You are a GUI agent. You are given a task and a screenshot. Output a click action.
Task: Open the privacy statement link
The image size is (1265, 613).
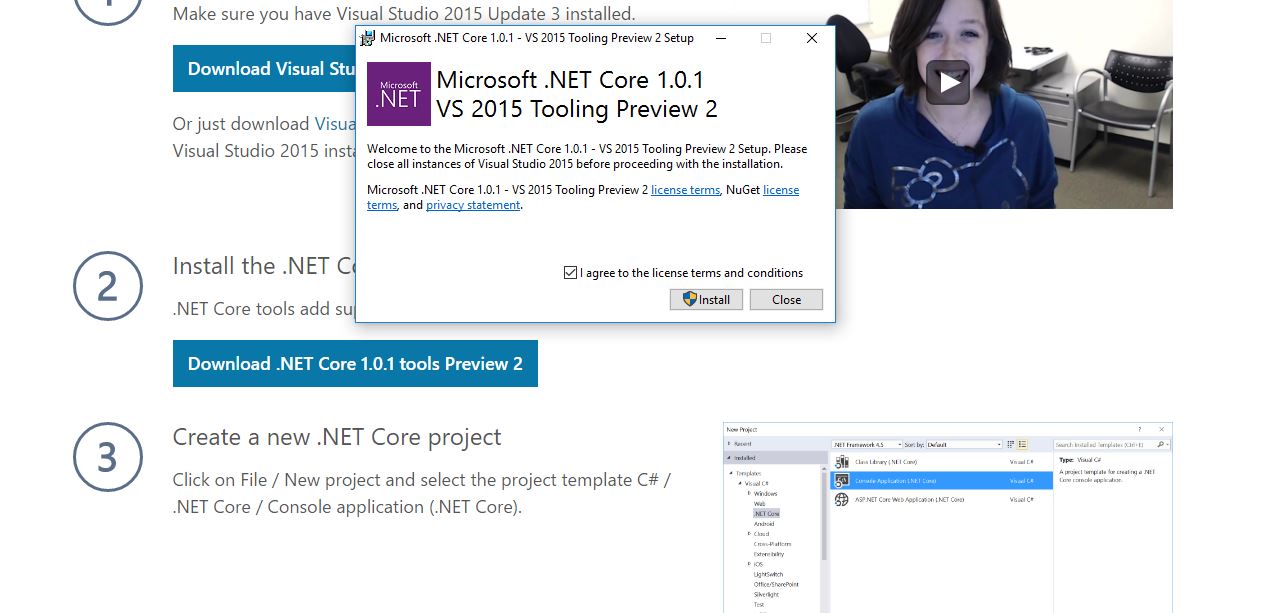[473, 205]
